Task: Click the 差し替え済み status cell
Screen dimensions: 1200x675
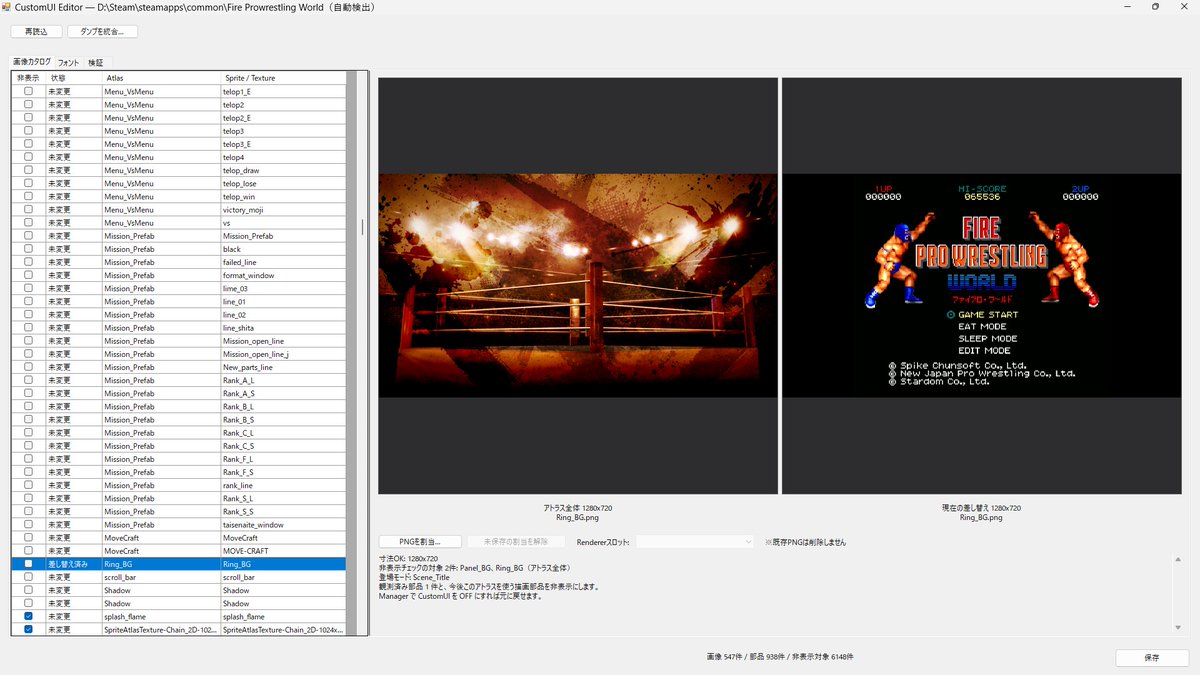Action: [74, 564]
